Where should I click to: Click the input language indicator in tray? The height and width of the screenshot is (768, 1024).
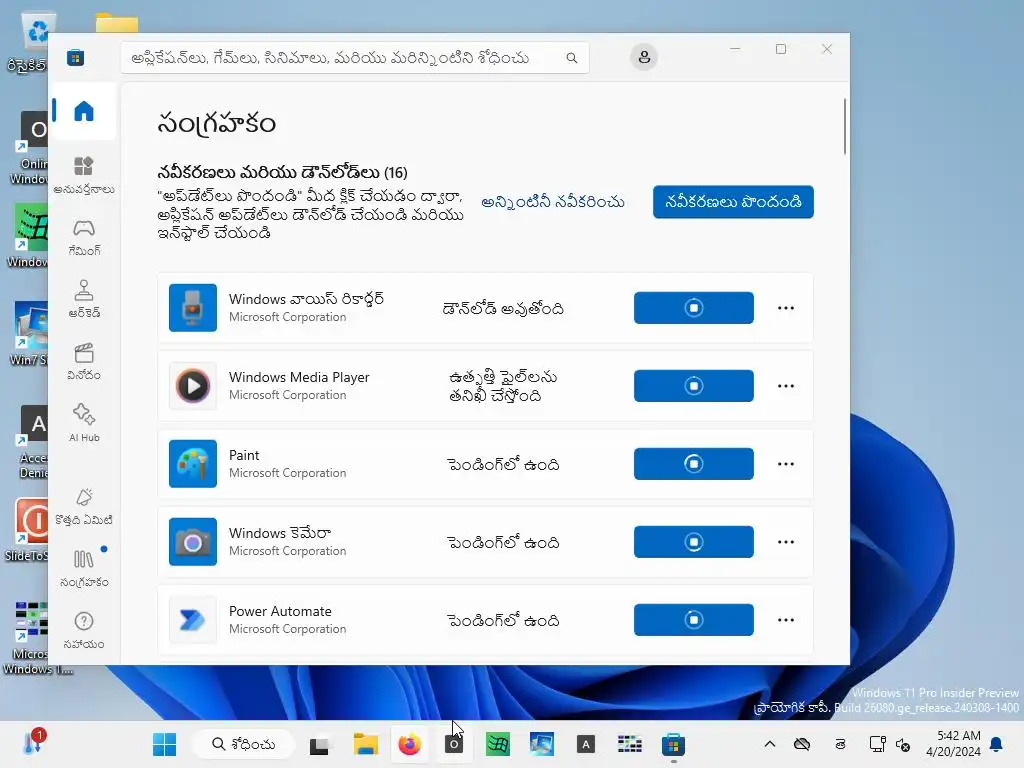click(840, 744)
